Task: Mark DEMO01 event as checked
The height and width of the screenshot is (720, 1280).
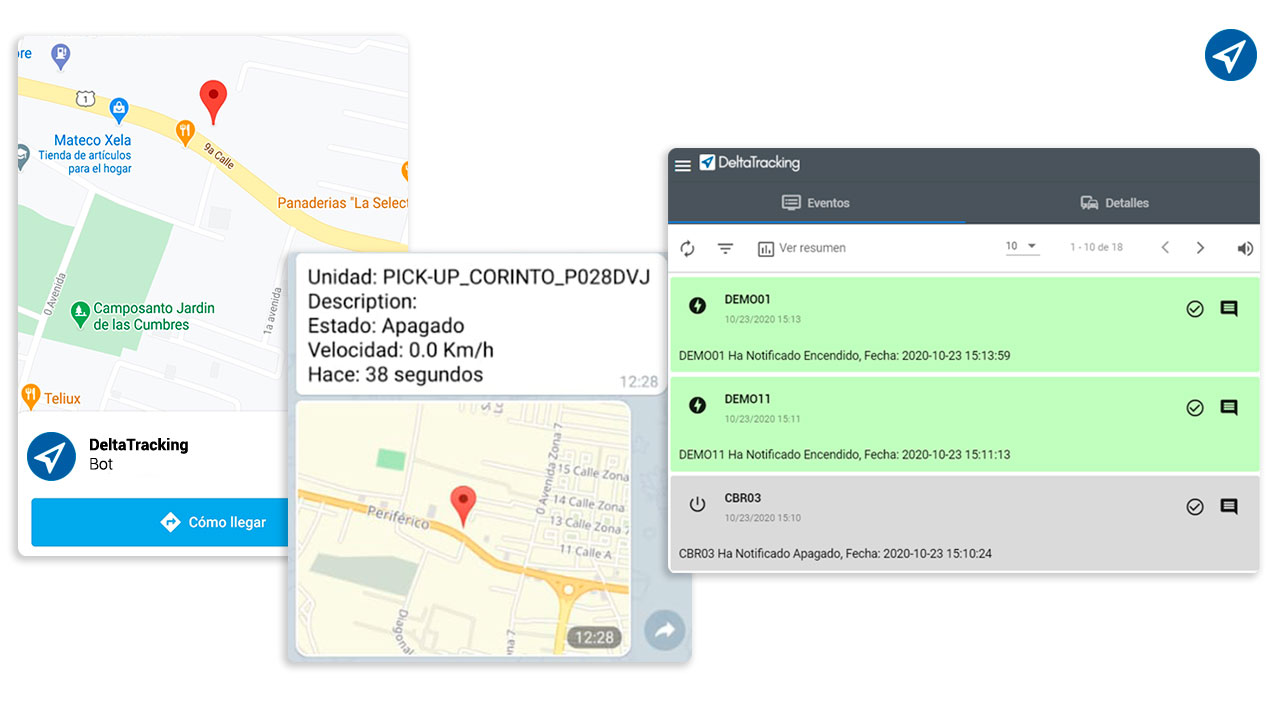Action: pos(1195,309)
